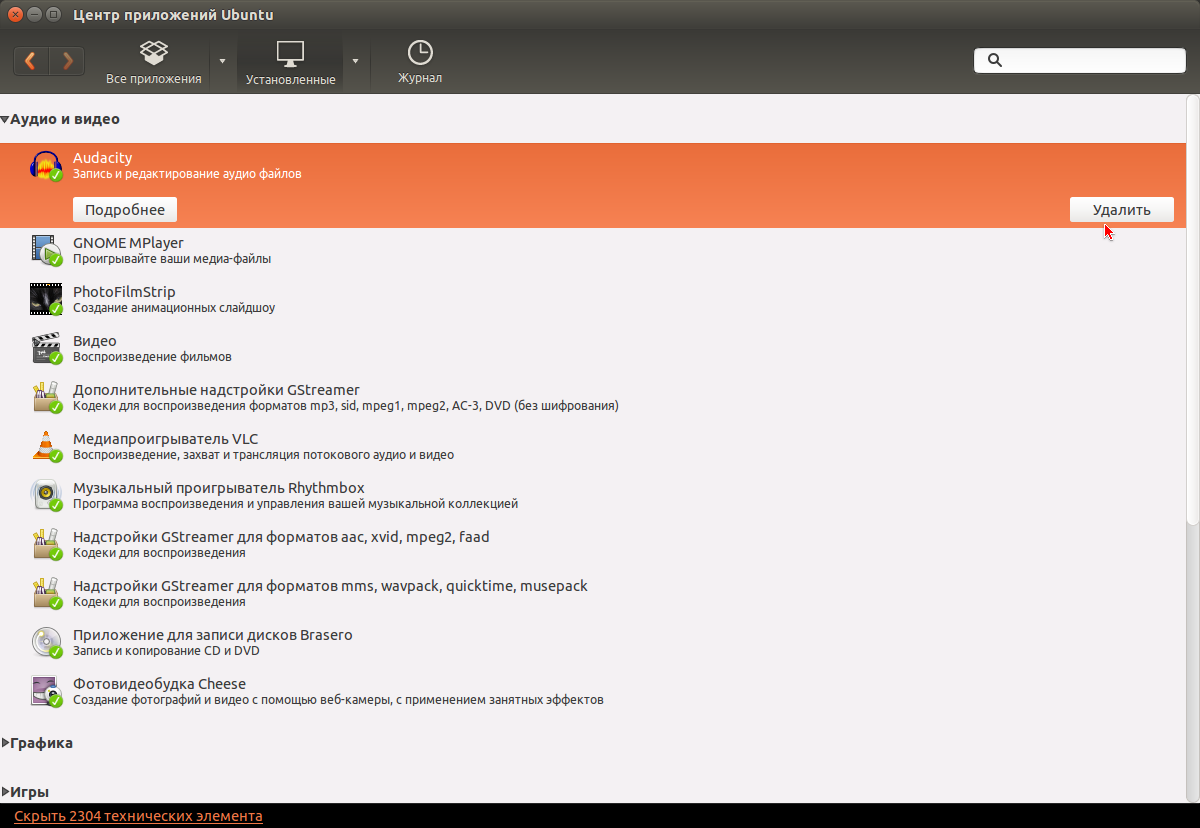
Task: Click the Cheese description about веб-камеры
Action: coord(338,700)
